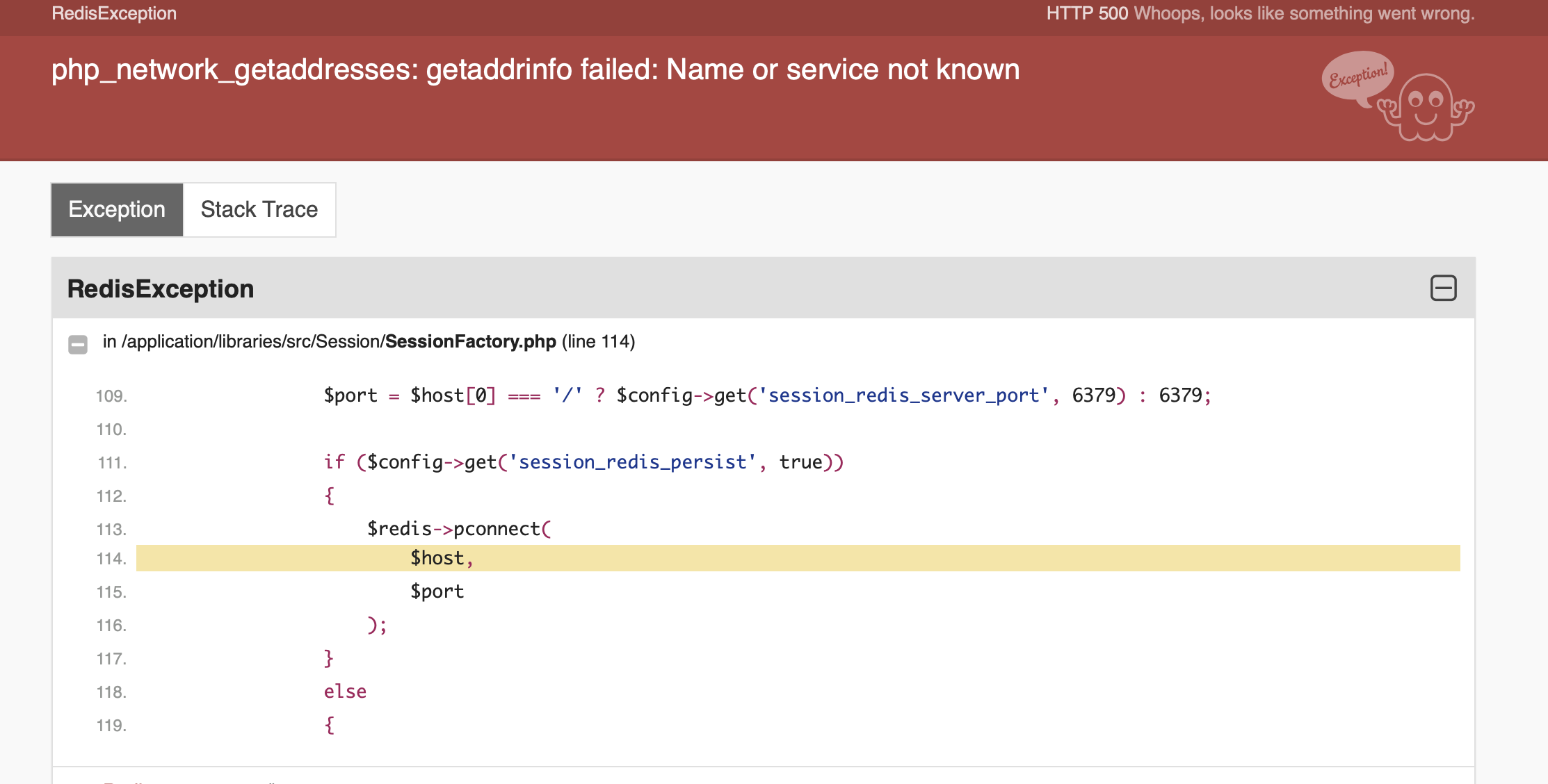The width and height of the screenshot is (1548, 784).
Task: Click the 'session_redis_server_port' string
Action: coord(903,395)
